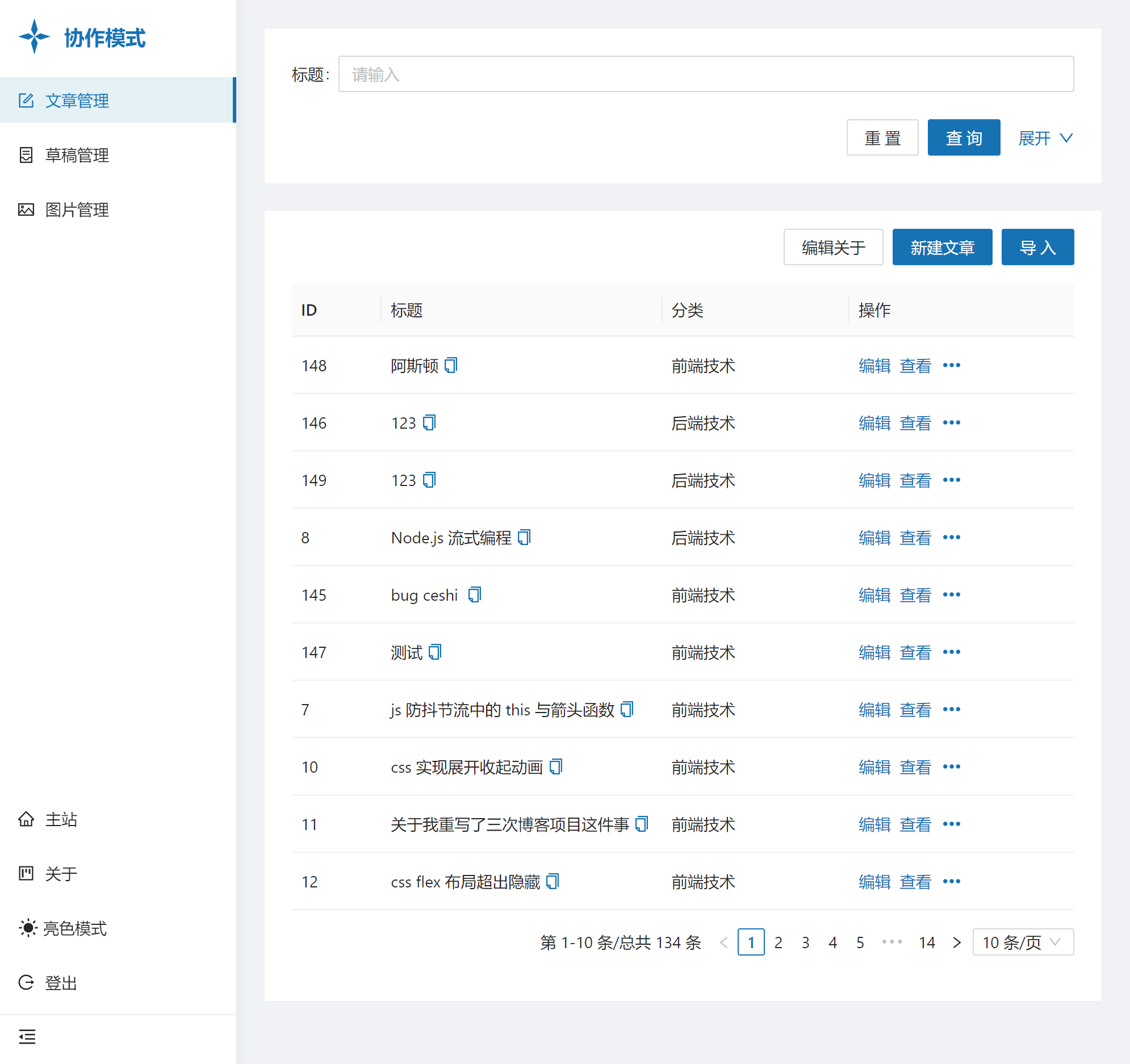Go to page 3
The width and height of the screenshot is (1130, 1064).
coord(805,942)
